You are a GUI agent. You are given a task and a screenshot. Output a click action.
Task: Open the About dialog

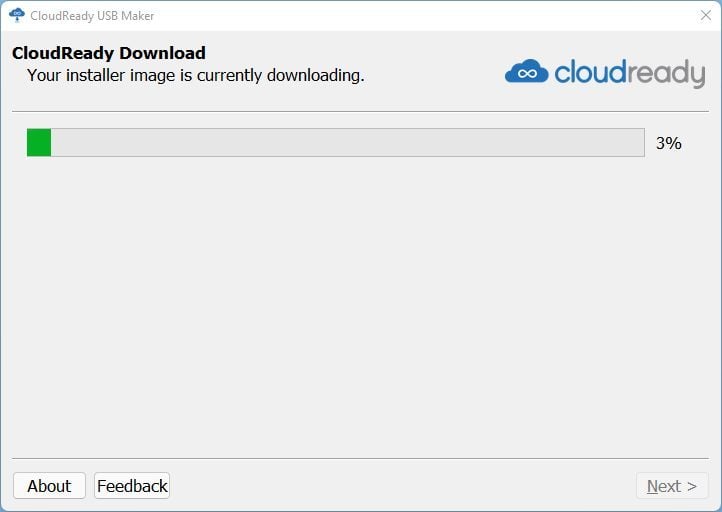(49, 486)
